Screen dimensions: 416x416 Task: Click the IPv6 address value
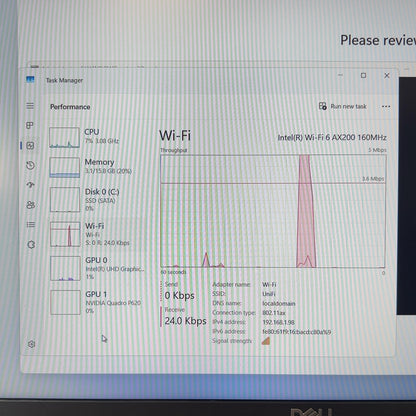click(297, 332)
